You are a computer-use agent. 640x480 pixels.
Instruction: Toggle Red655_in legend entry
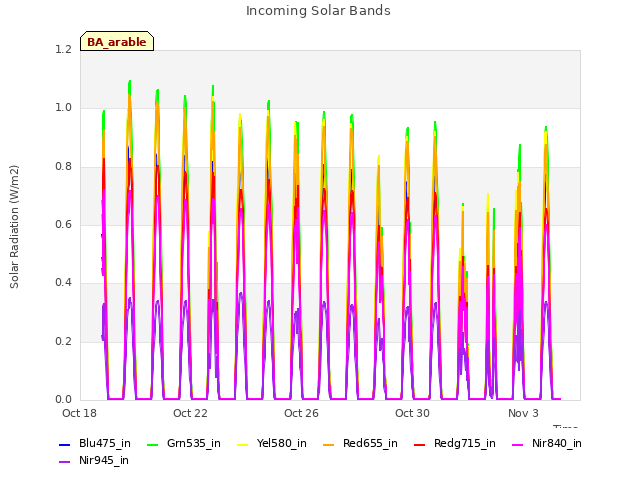coord(360,444)
